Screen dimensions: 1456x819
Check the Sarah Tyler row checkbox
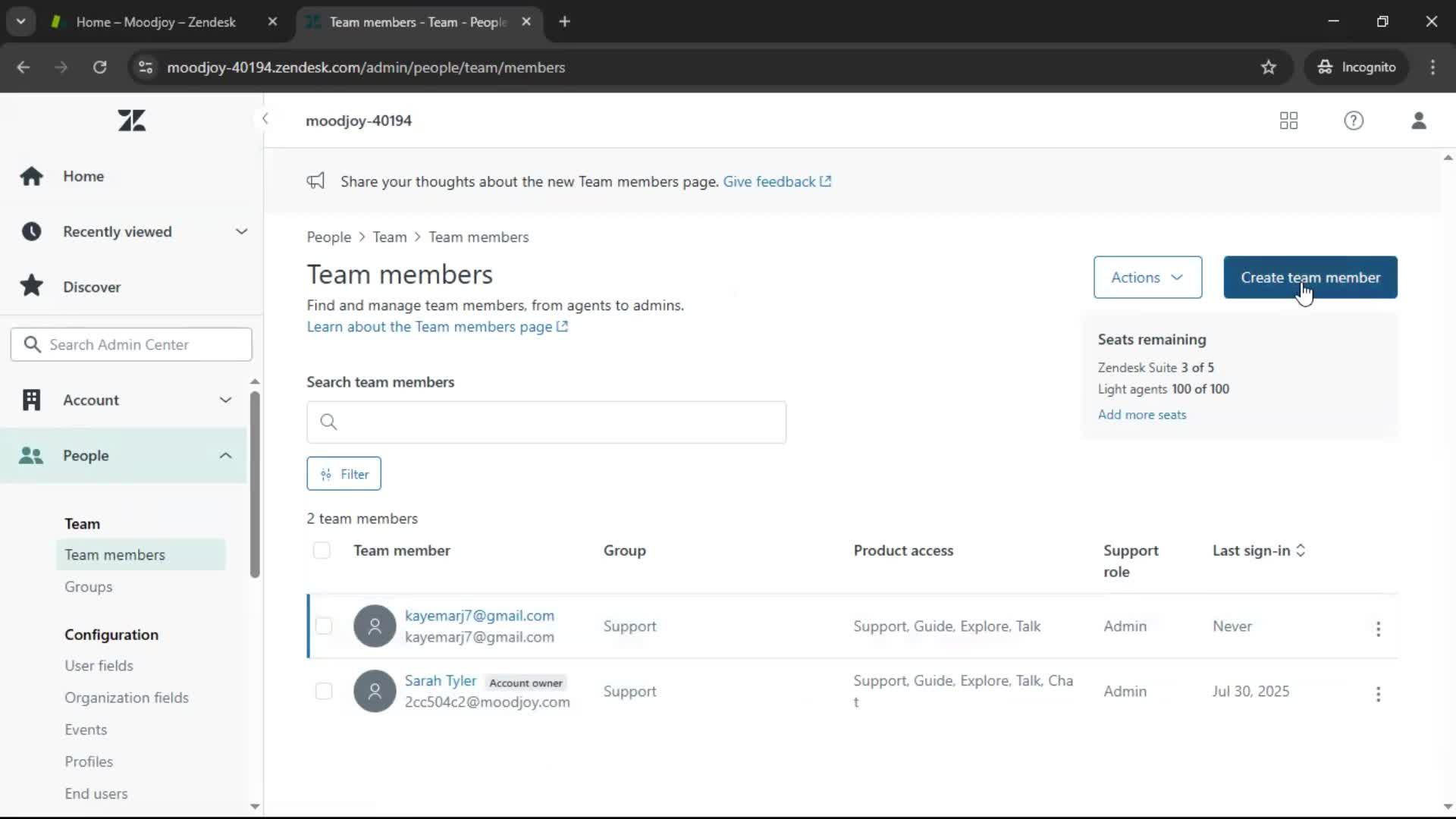[324, 692]
